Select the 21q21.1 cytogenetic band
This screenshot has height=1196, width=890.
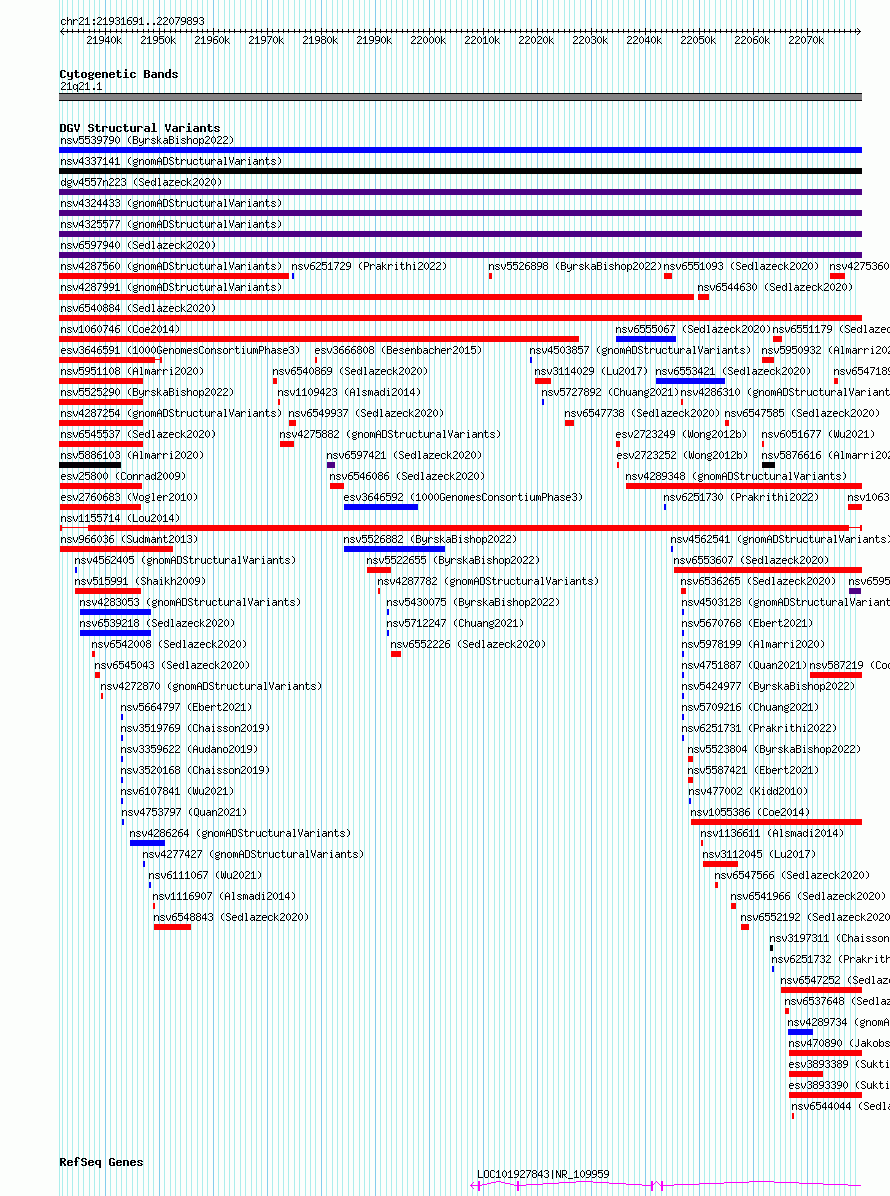pyautogui.click(x=461, y=97)
